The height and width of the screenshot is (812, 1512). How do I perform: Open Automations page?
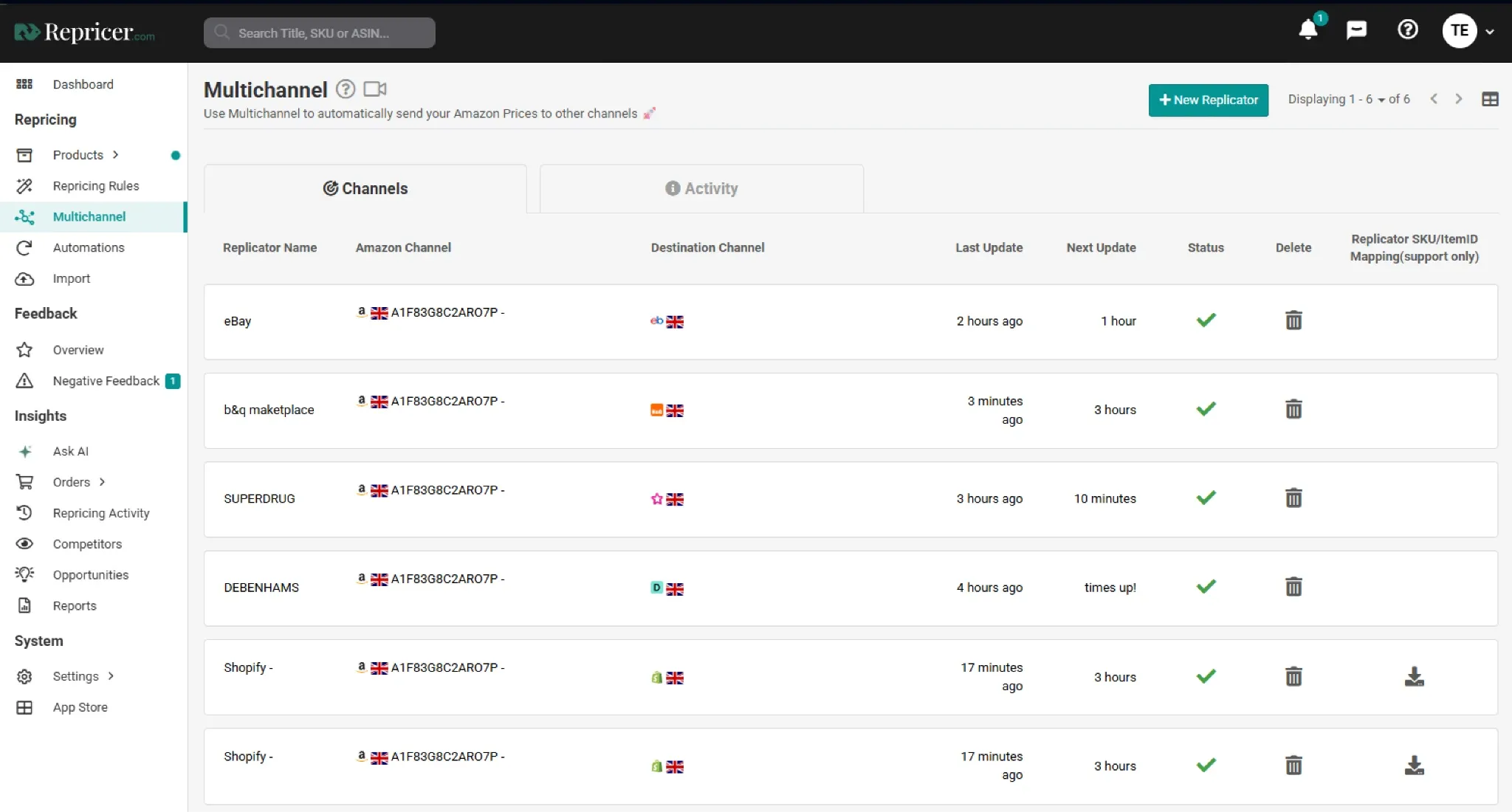tap(89, 247)
